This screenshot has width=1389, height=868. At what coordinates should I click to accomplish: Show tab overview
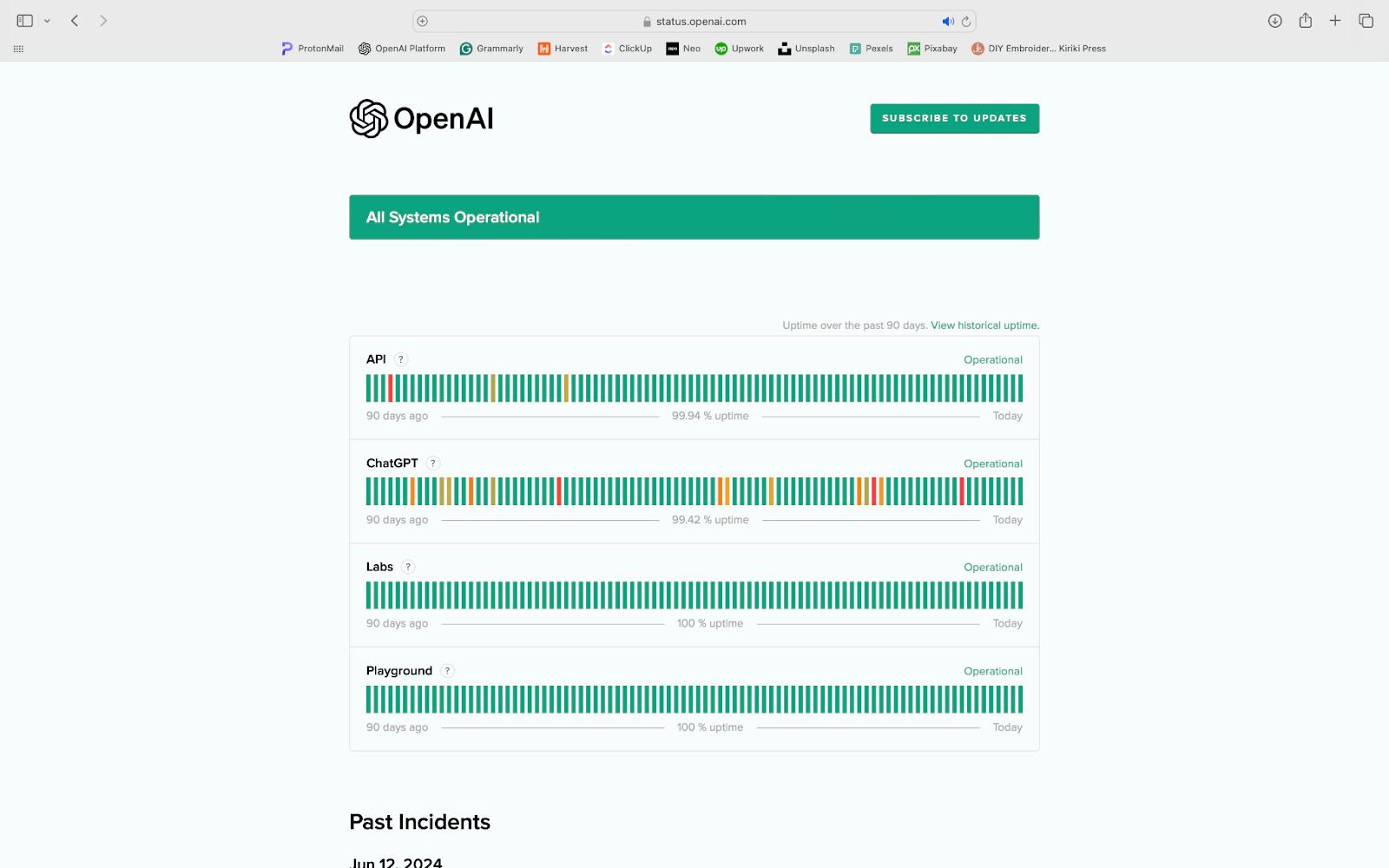(1366, 21)
